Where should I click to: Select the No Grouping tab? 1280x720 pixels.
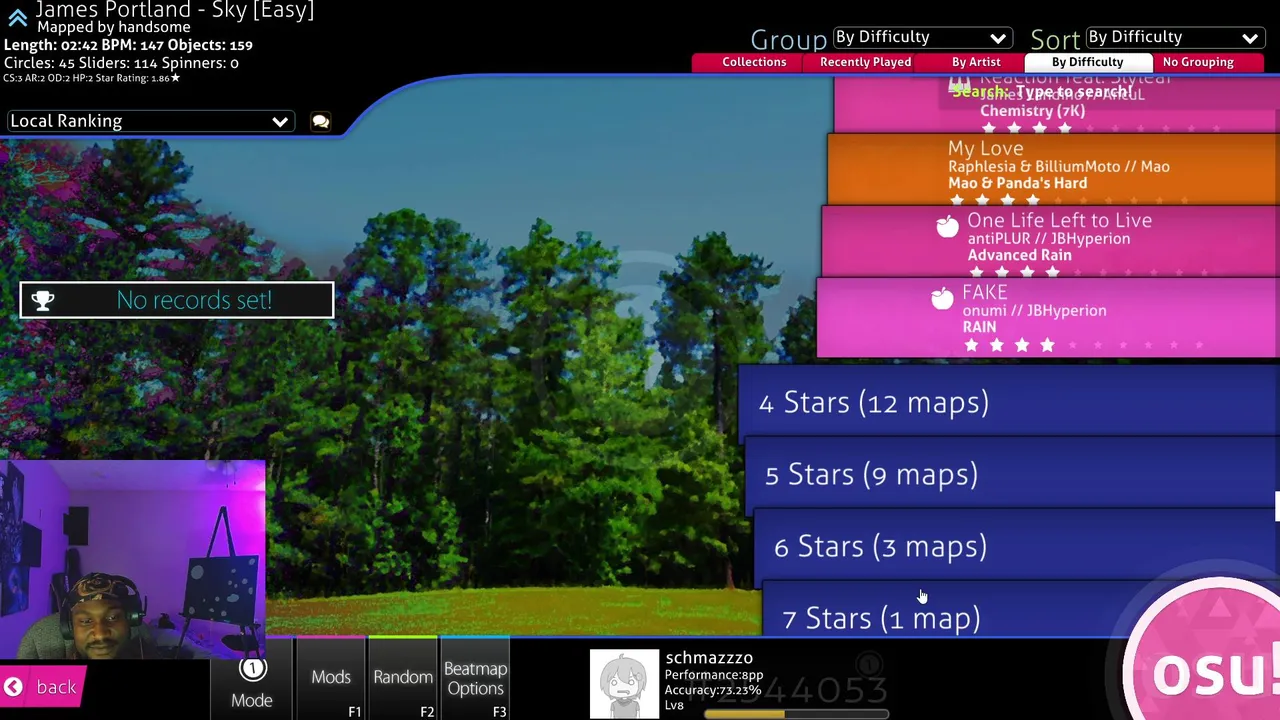[1198, 62]
